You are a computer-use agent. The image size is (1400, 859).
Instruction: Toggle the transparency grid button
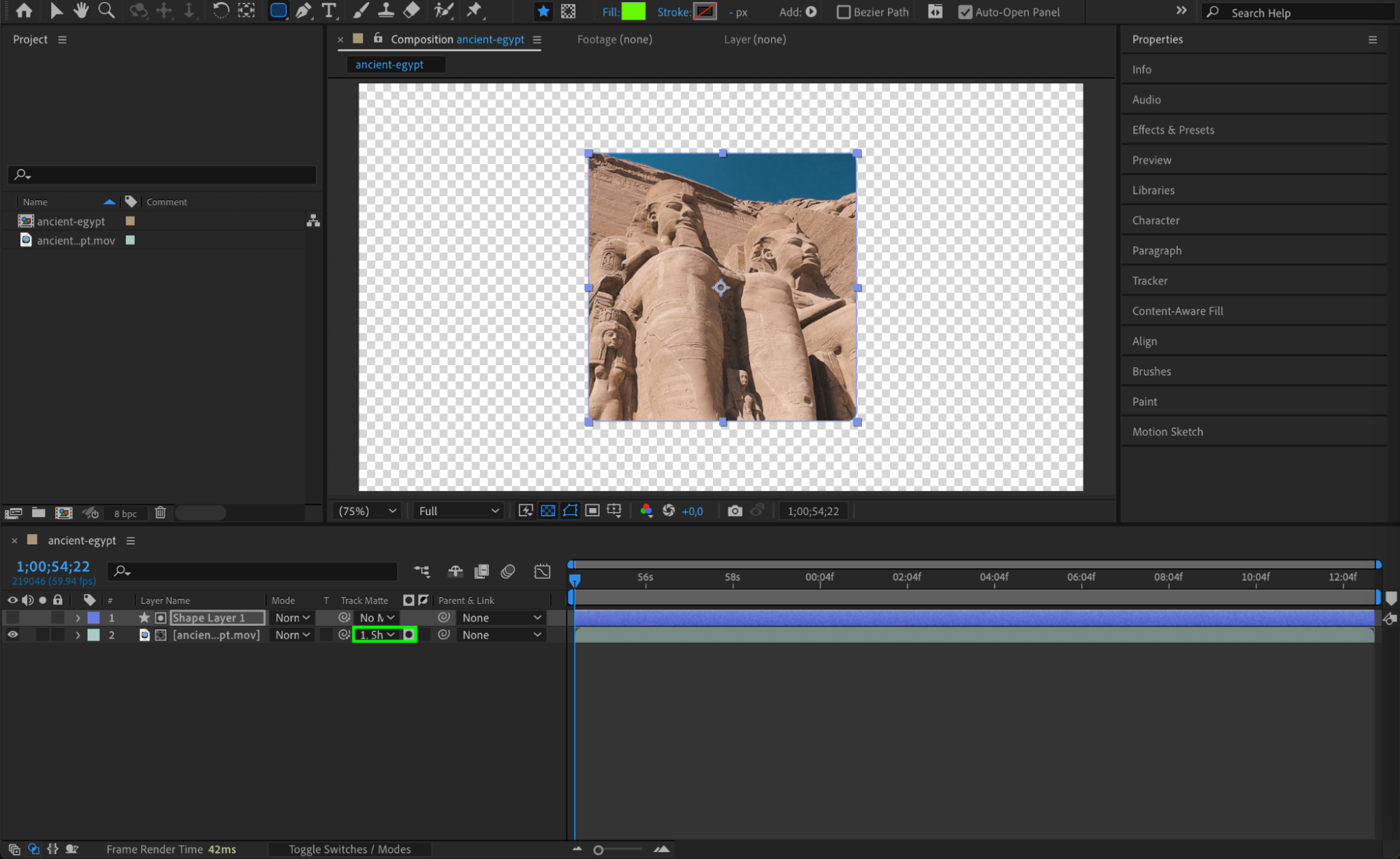548,511
